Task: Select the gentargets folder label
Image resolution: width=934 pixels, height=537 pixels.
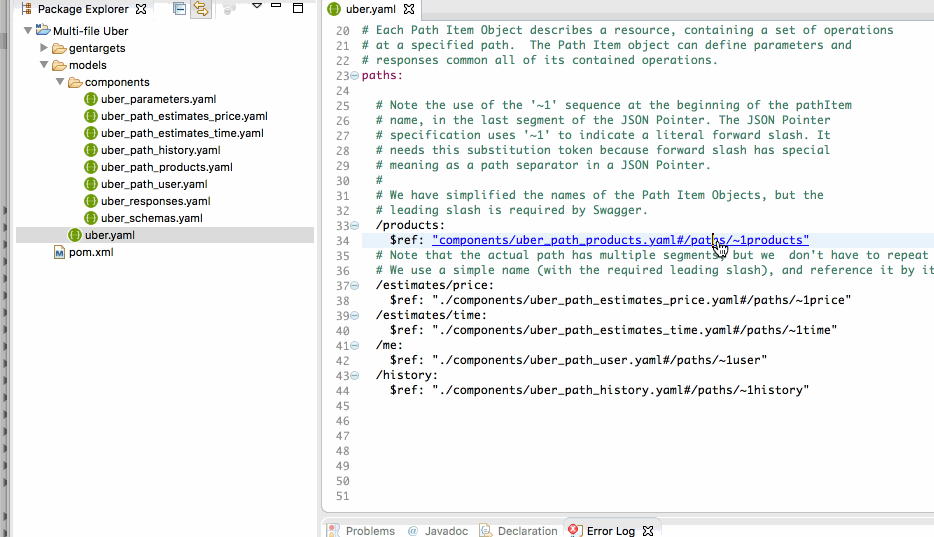Action: pyautogui.click(x=97, y=48)
